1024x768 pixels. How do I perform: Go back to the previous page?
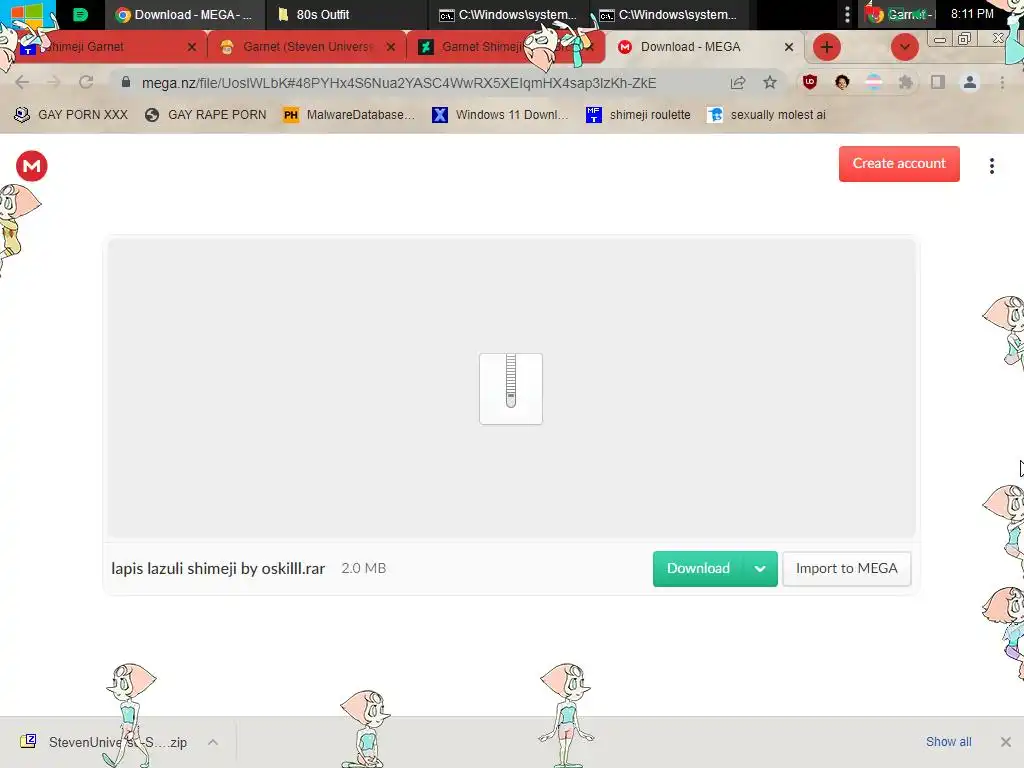click(22, 82)
